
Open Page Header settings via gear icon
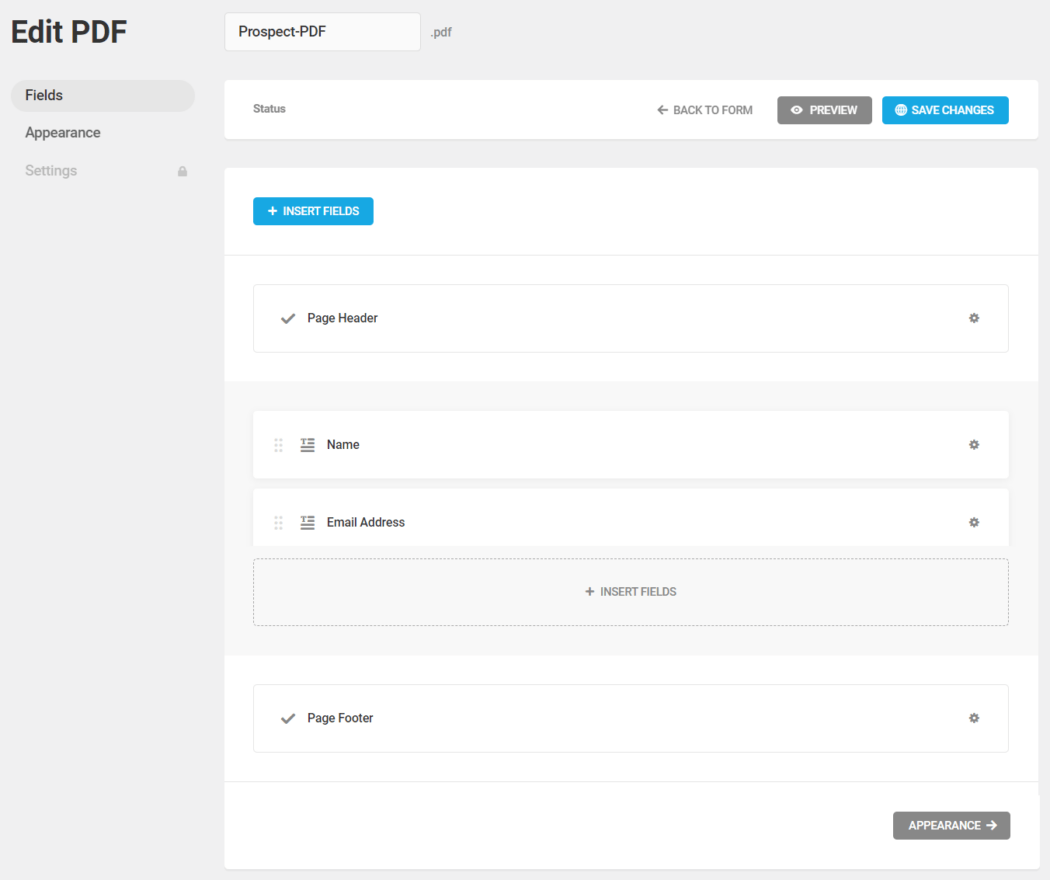tap(973, 318)
